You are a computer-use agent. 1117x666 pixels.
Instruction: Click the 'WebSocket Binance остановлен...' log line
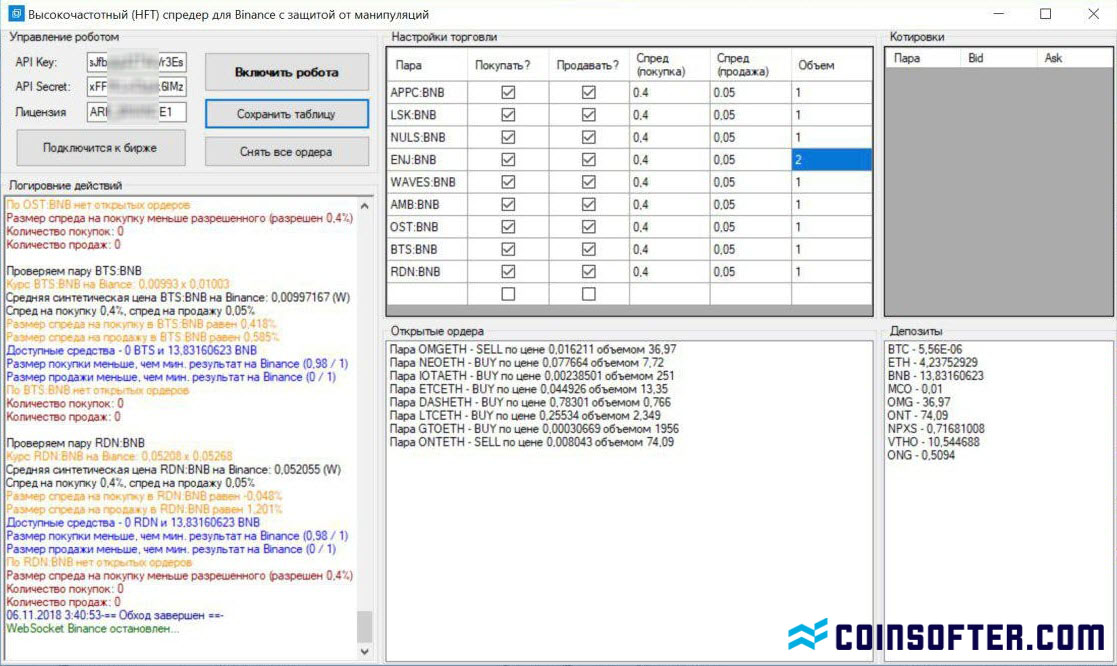click(93, 629)
